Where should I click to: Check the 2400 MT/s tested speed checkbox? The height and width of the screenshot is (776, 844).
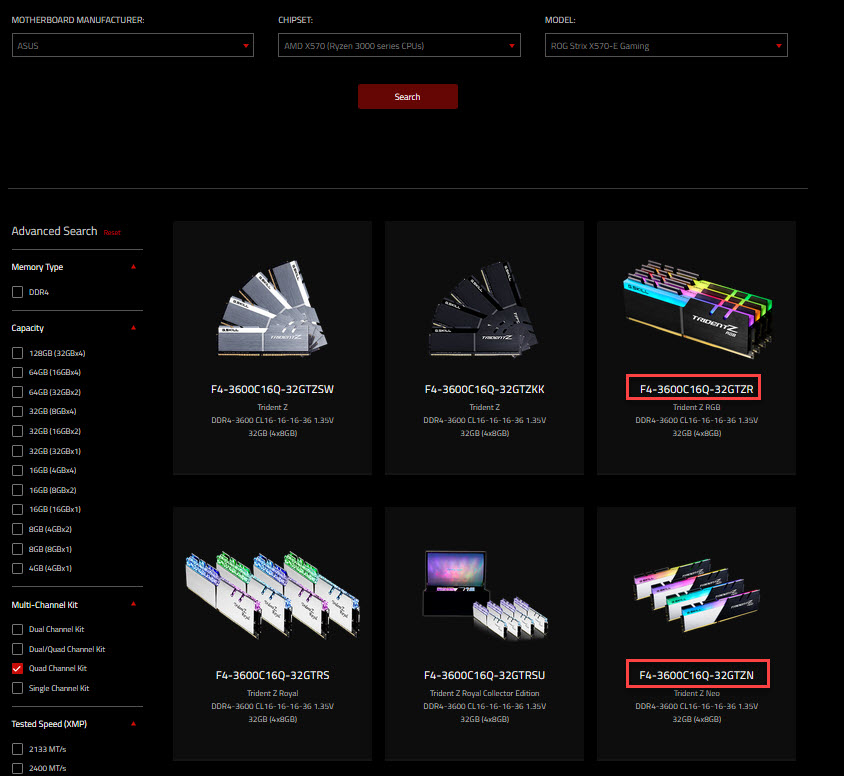click(17, 768)
